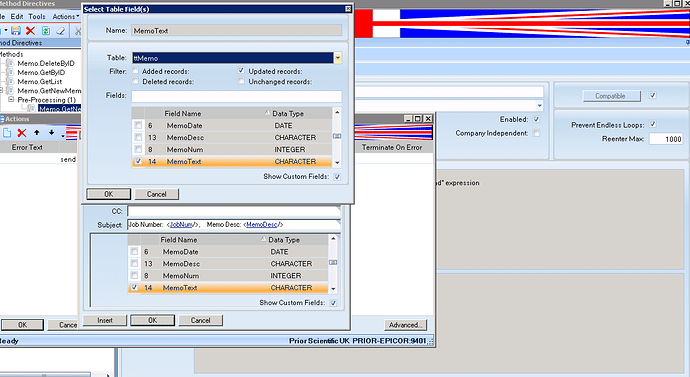Toggle the checkbox next to Compatible button
Viewport: 690px width, 377px height.
click(653, 95)
